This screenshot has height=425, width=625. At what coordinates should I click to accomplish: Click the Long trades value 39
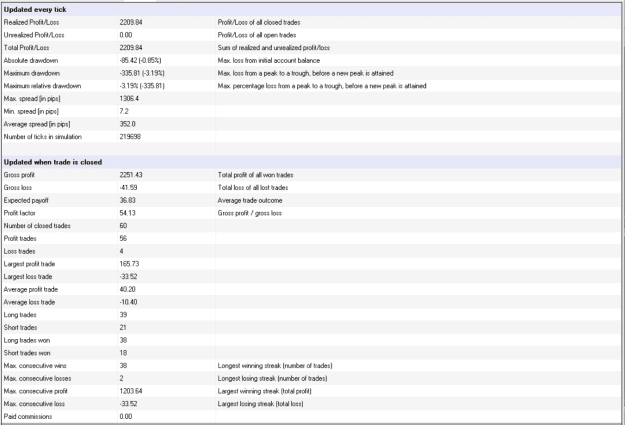tap(123, 315)
